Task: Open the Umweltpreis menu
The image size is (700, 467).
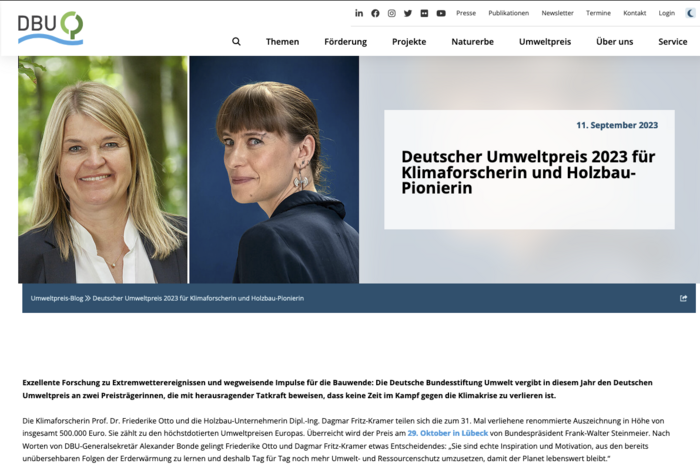Action: pos(545,42)
